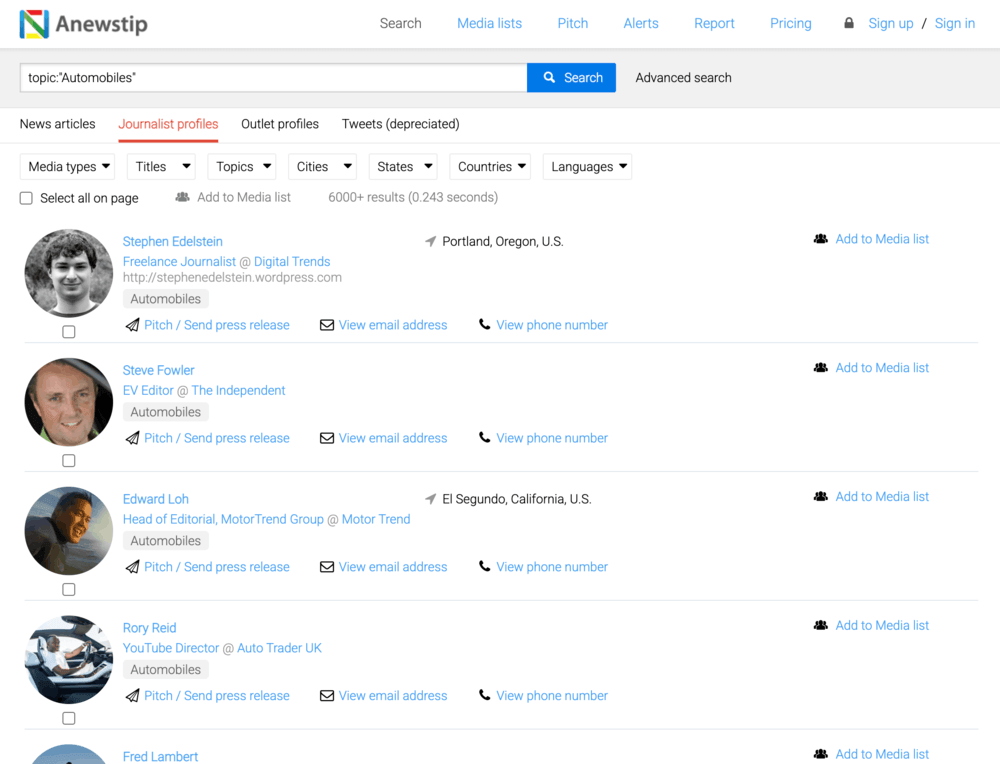Click envelope icon in Steve Fowler's row

[x=327, y=438]
